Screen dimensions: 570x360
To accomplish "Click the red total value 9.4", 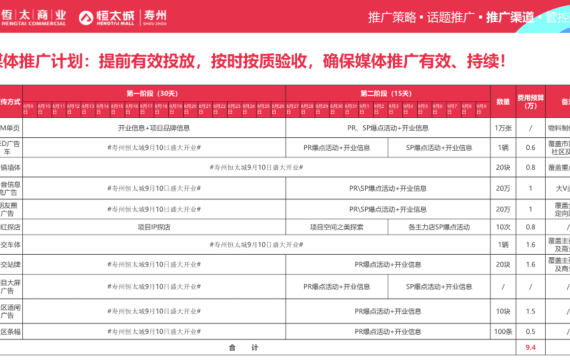I will 530,348.
